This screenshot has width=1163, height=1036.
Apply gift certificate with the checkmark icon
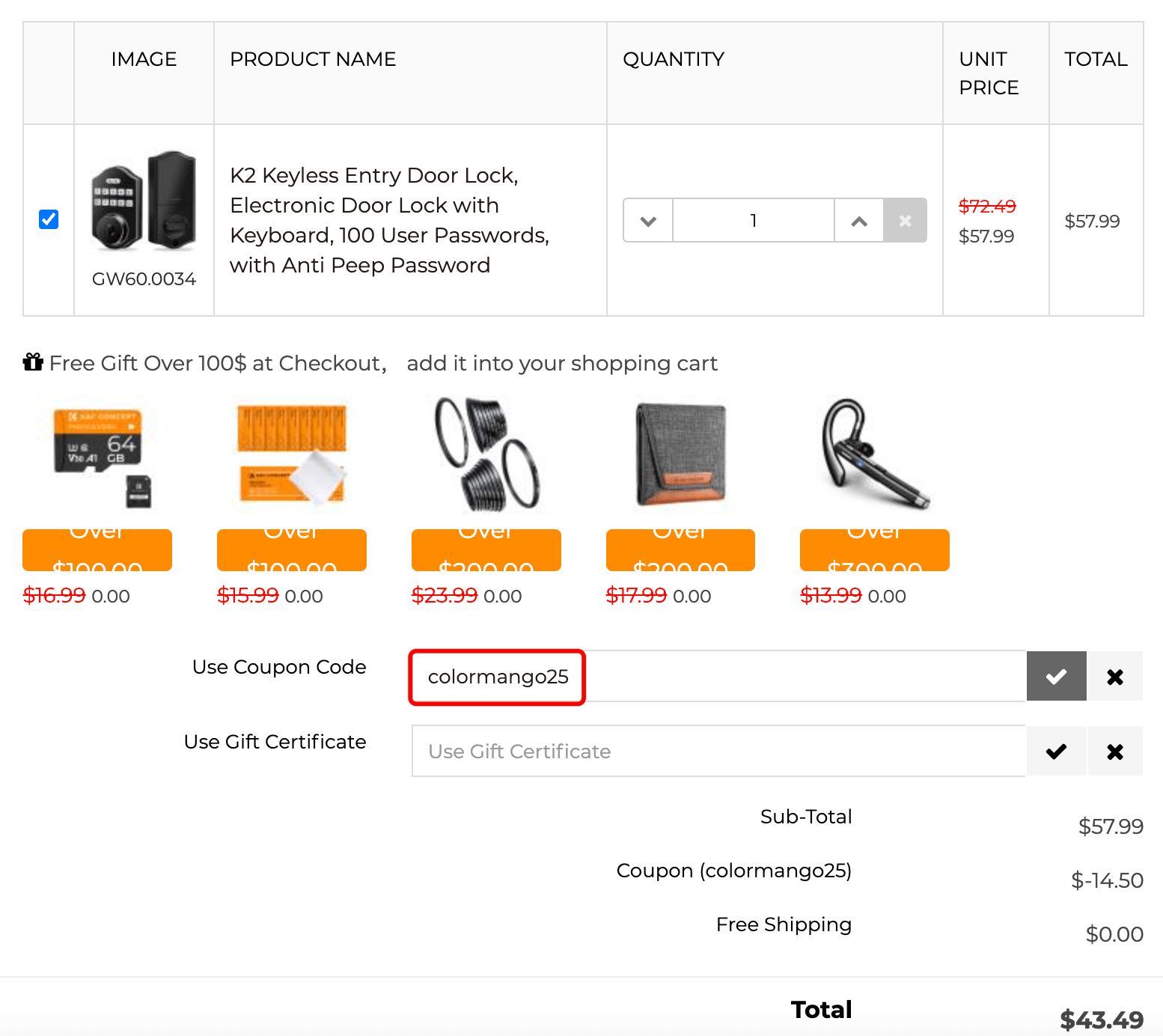tap(1056, 752)
